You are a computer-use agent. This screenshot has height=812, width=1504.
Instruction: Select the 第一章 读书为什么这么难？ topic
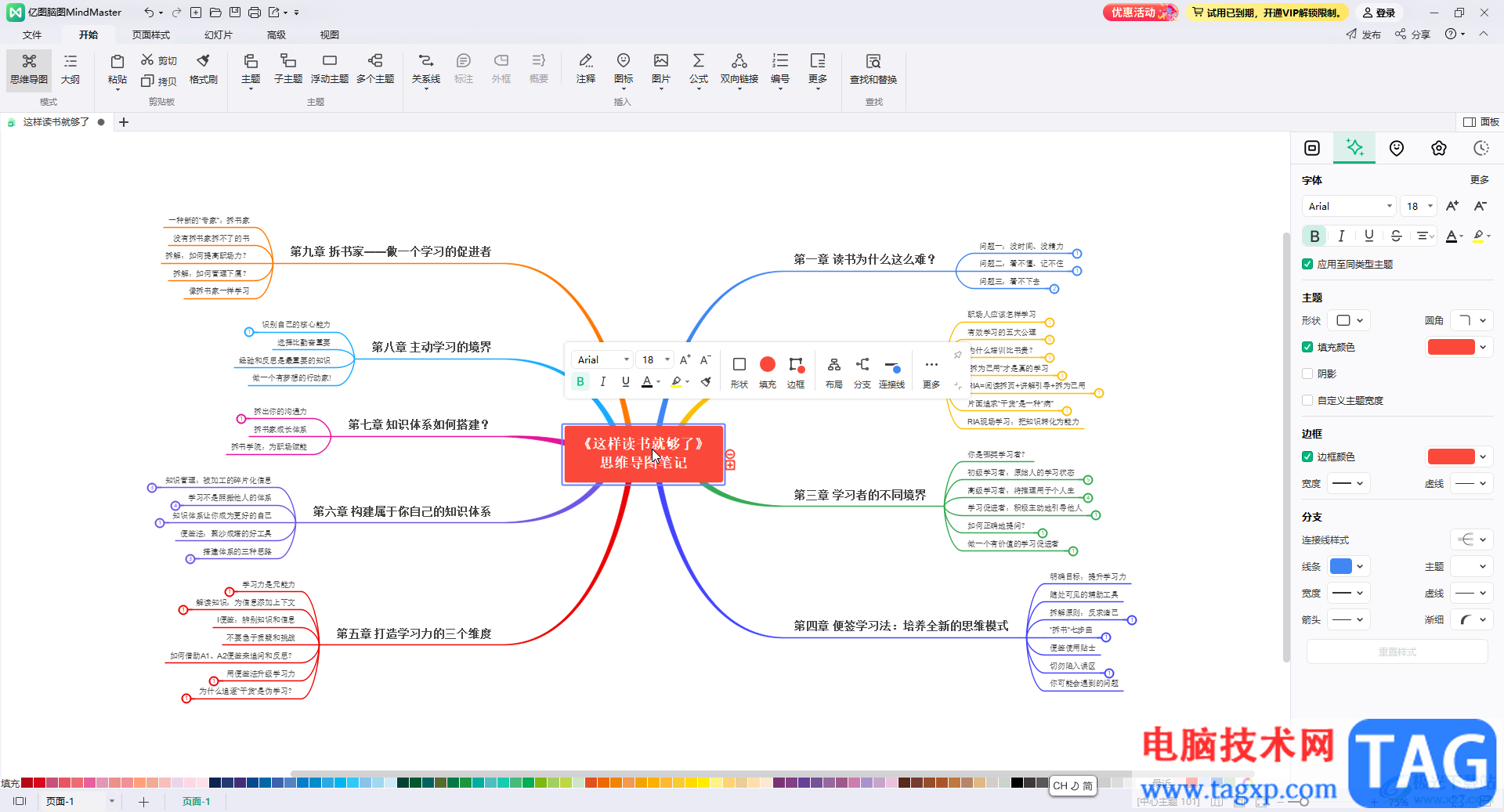click(865, 259)
